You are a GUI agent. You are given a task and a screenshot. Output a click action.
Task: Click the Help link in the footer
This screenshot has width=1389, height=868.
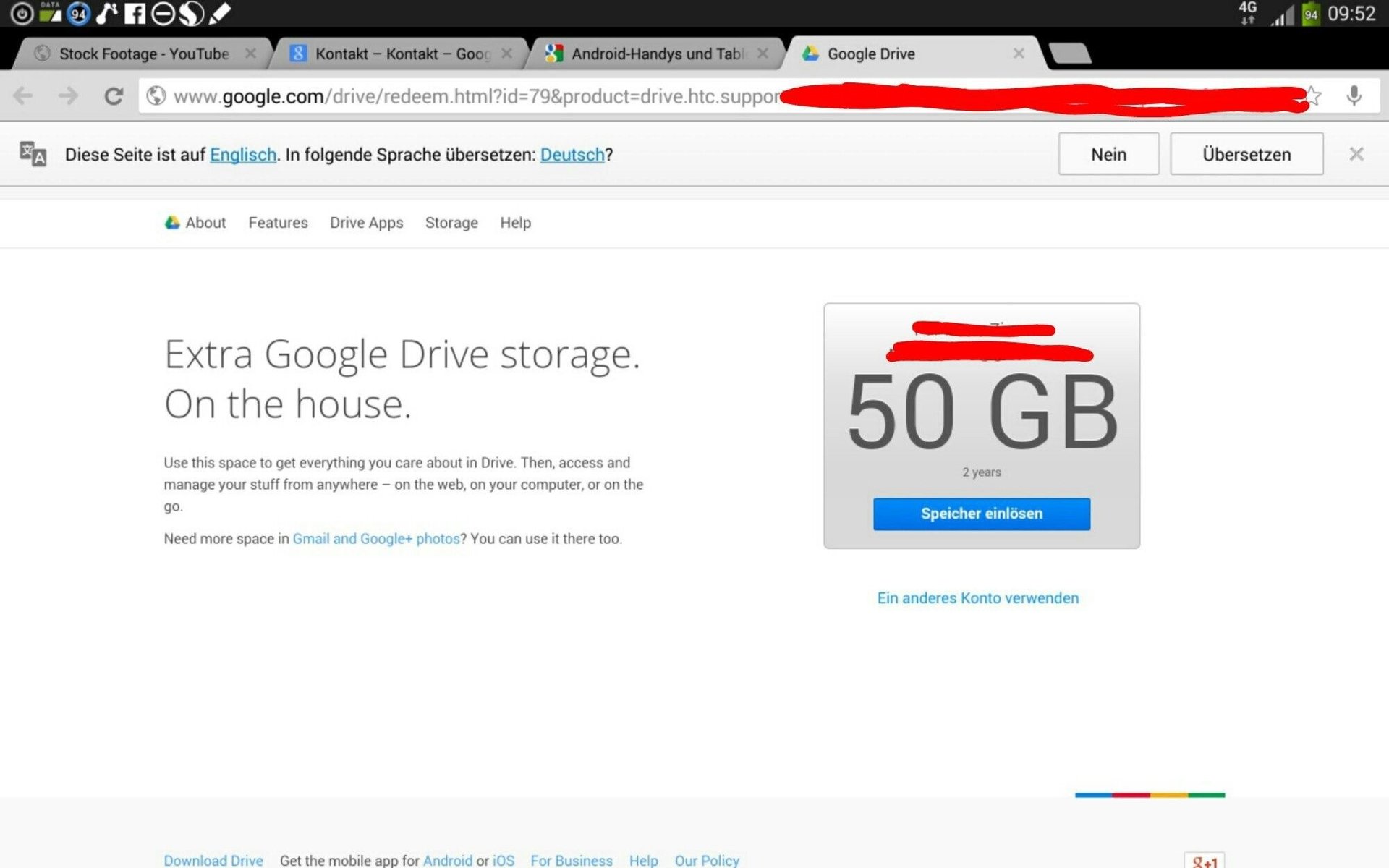643,861
